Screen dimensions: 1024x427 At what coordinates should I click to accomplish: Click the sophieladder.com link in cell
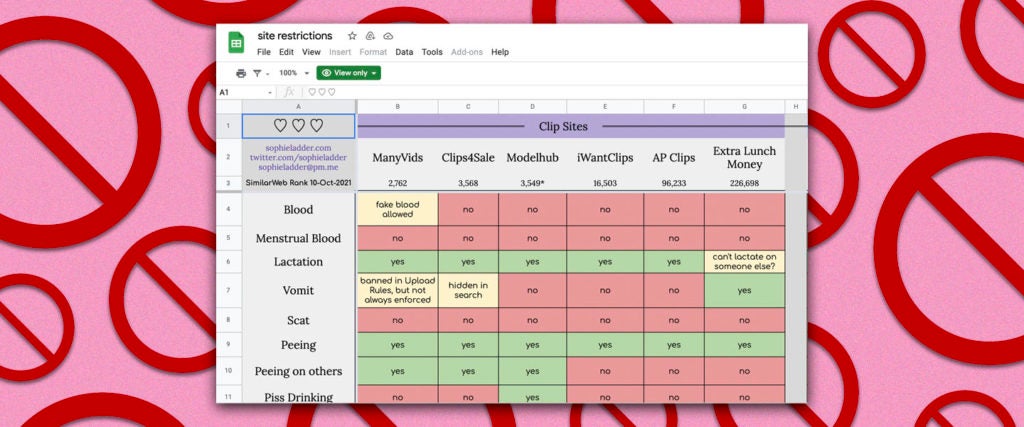click(298, 148)
